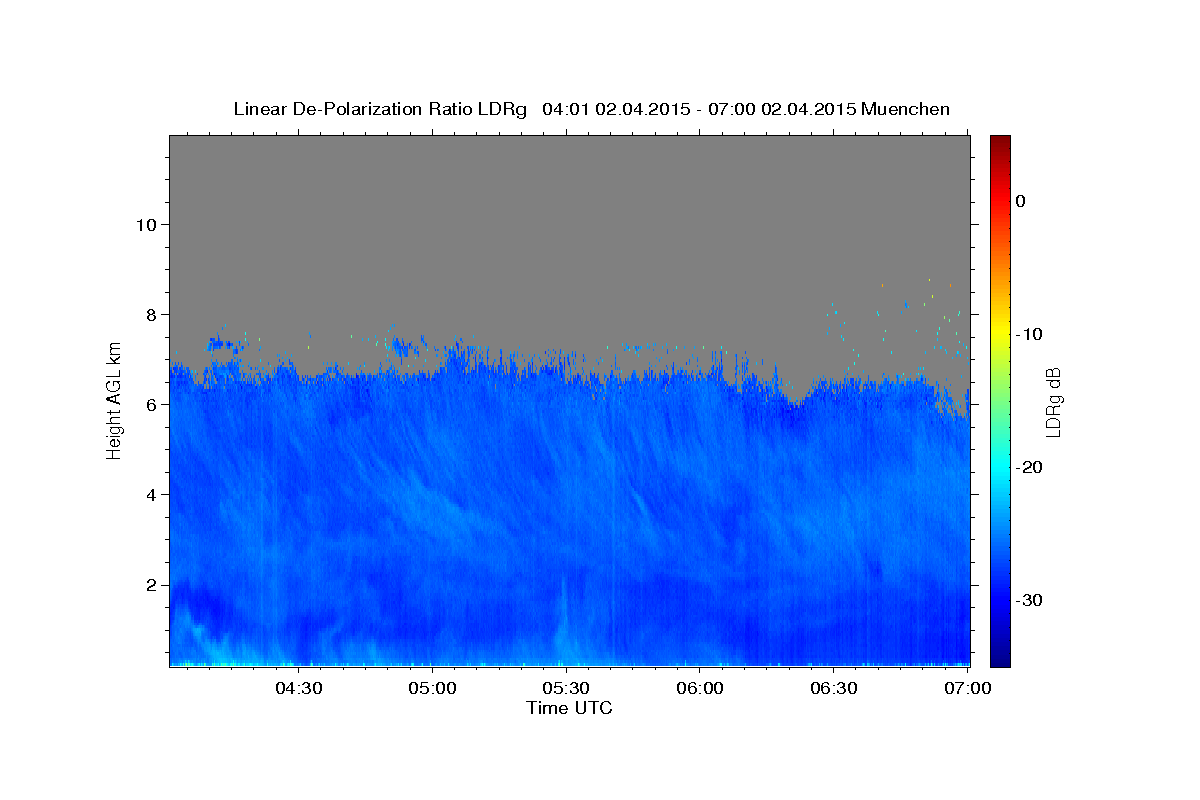This screenshot has width=1200, height=800.
Task: Click the dark red top of the colorbar
Action: [x=1000, y=142]
